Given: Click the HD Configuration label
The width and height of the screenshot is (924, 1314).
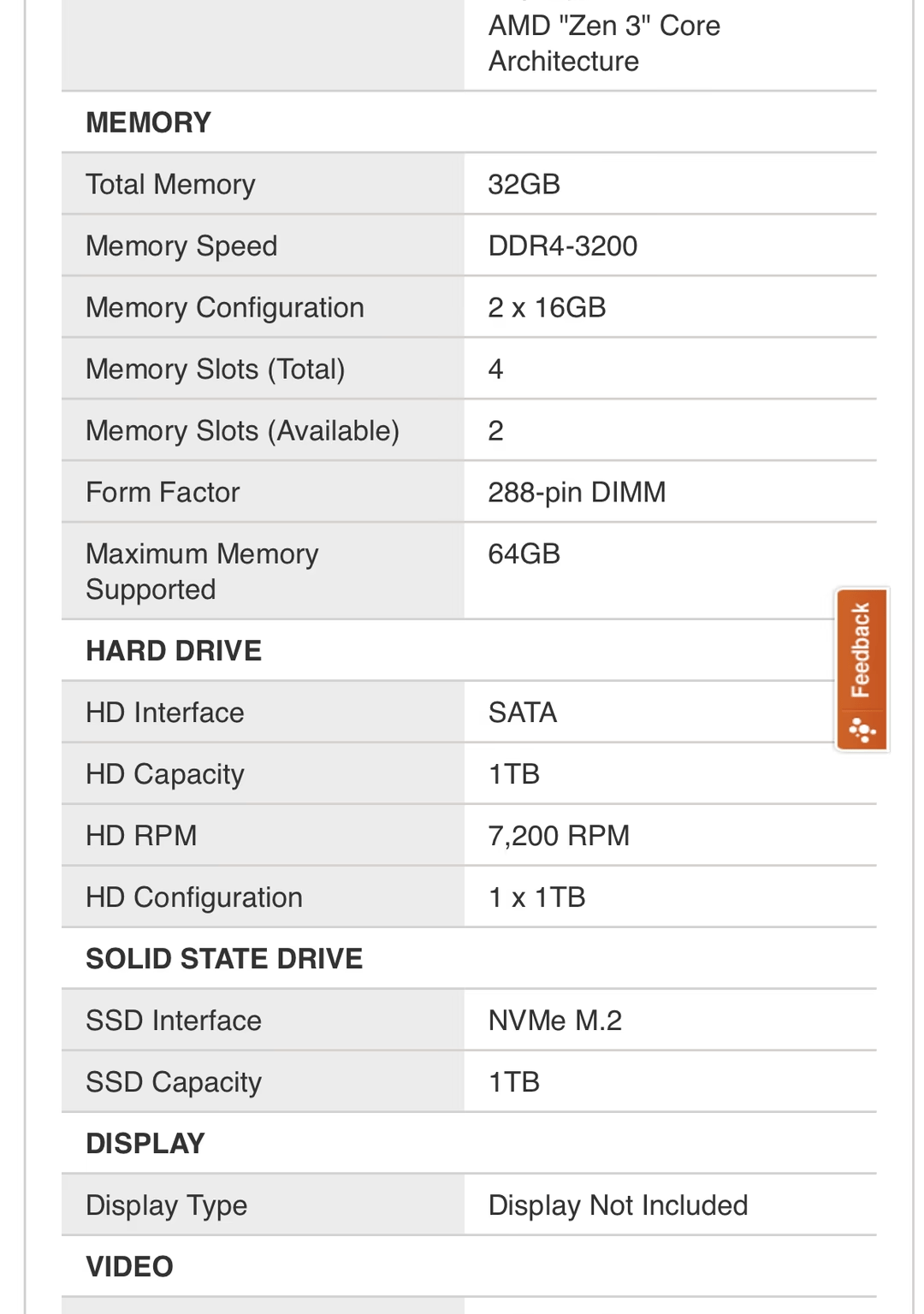Looking at the screenshot, I should [194, 897].
